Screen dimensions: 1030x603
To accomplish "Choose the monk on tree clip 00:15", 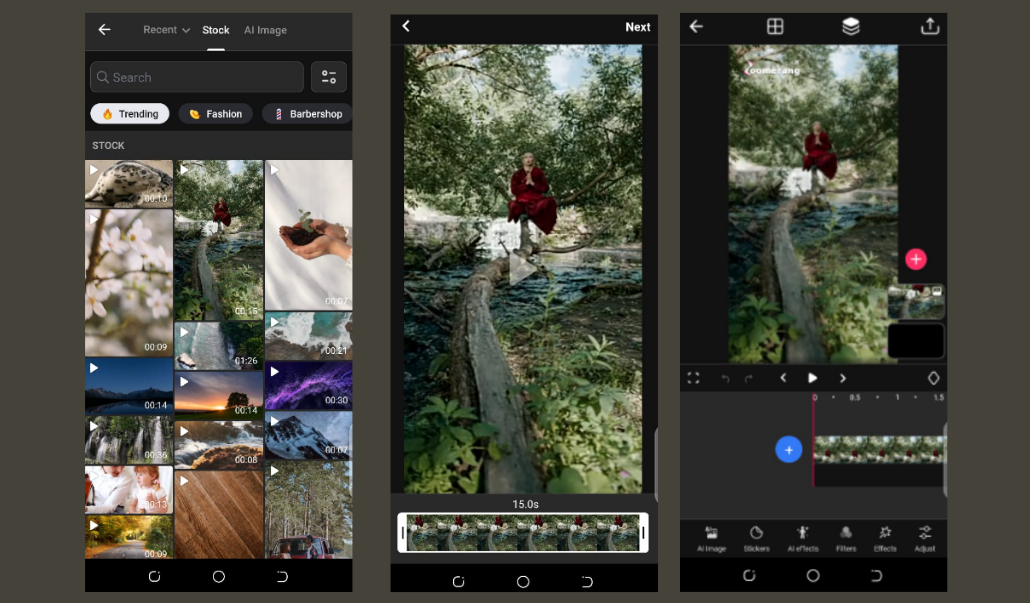I will [x=219, y=240].
